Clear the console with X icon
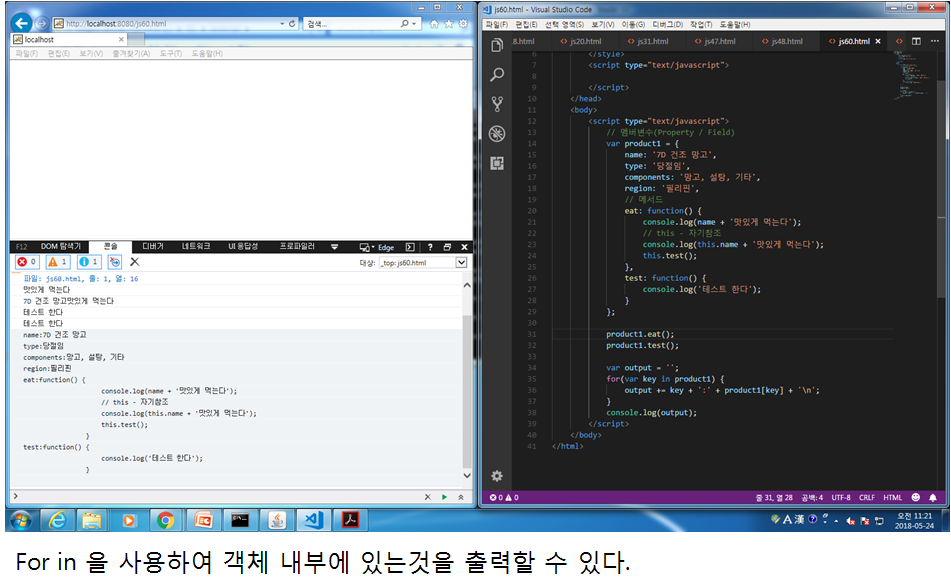The height and width of the screenshot is (581, 951). 135,261
